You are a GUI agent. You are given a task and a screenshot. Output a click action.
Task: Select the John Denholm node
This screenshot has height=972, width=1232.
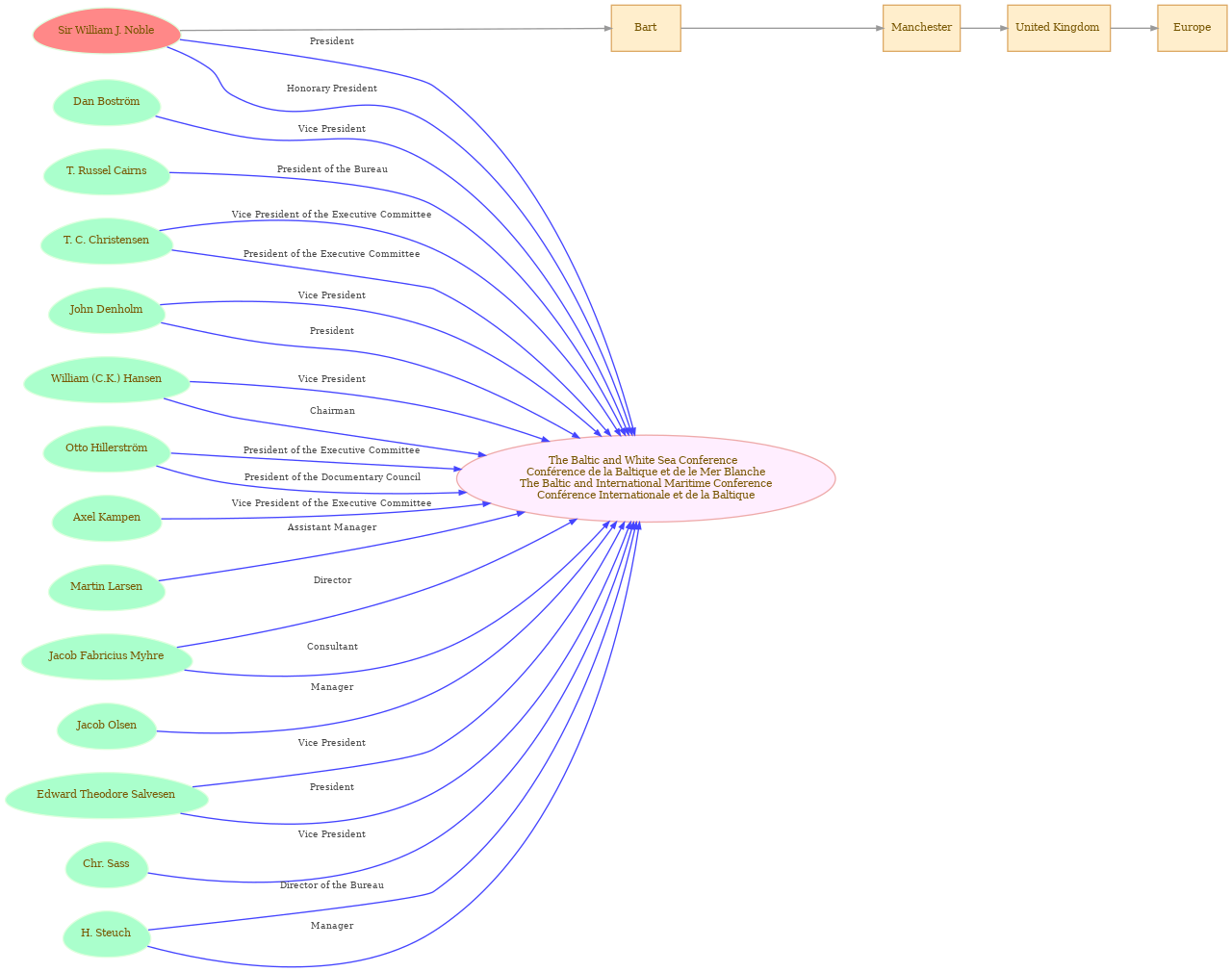(x=106, y=310)
